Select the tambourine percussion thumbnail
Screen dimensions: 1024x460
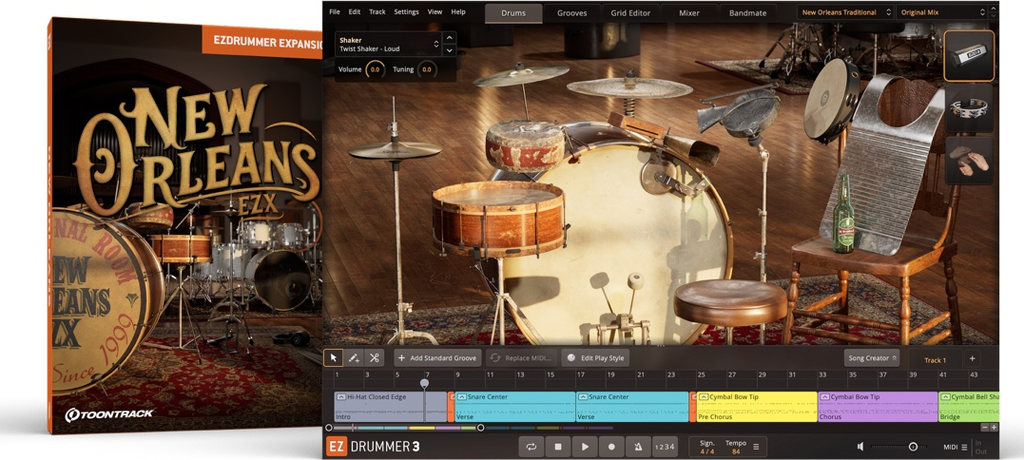[x=969, y=109]
